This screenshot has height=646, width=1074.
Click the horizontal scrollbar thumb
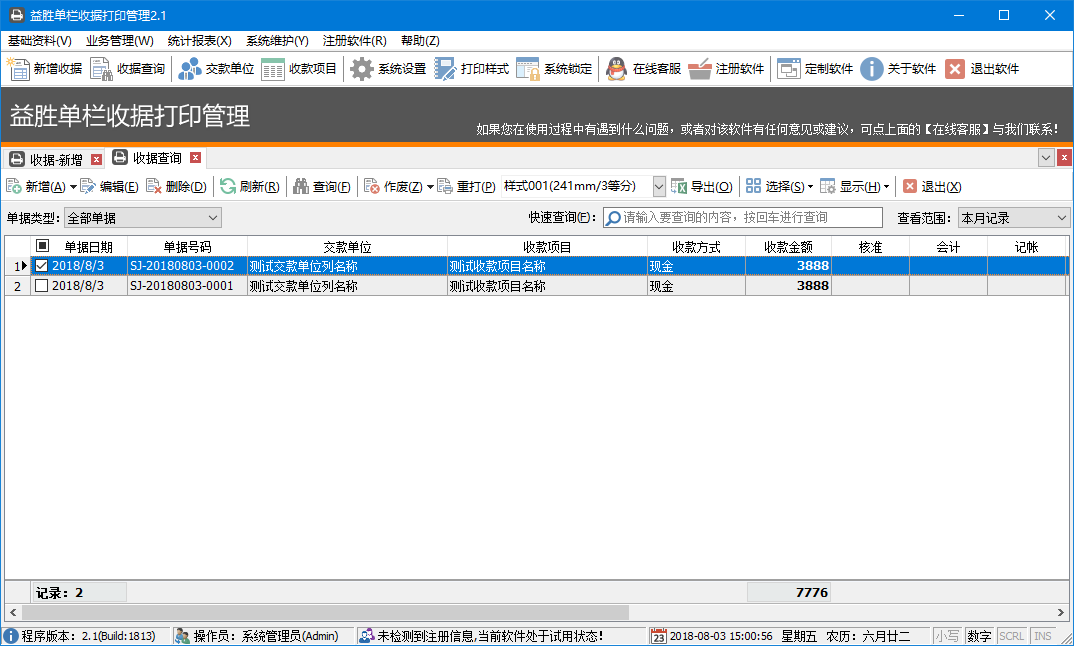coord(325,612)
